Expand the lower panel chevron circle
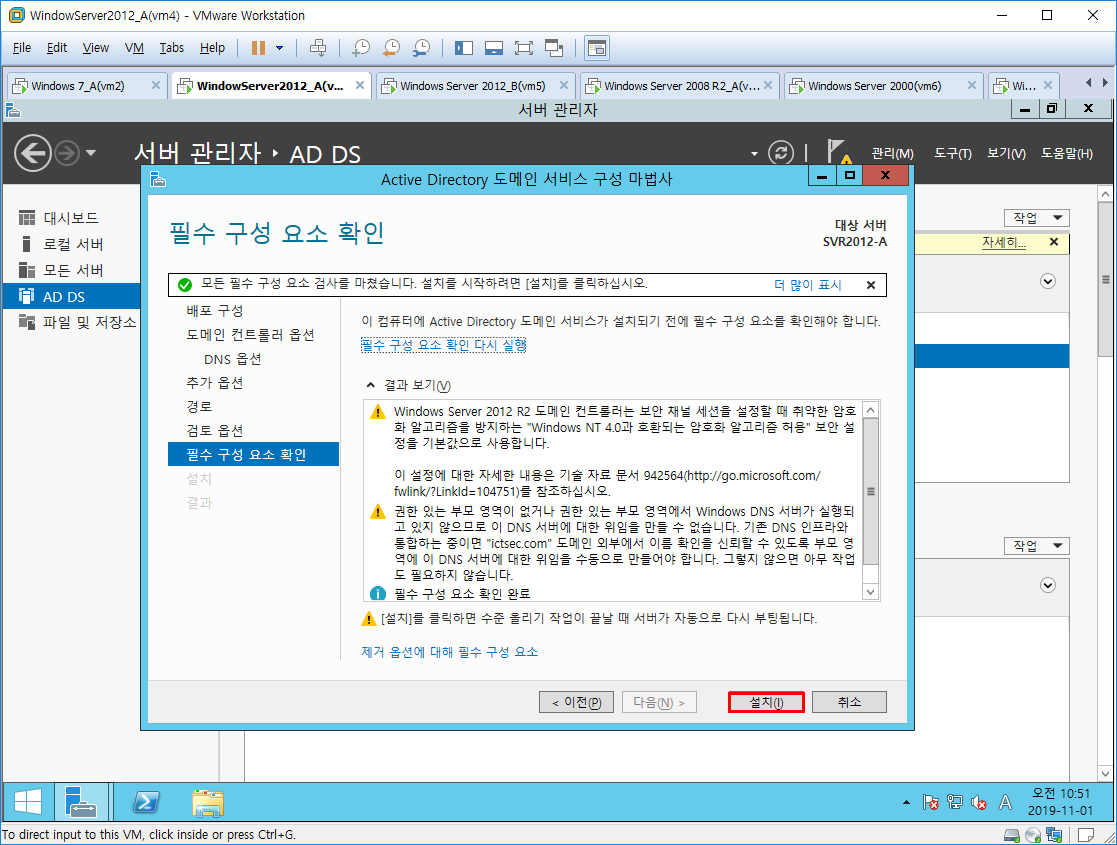 [1048, 585]
